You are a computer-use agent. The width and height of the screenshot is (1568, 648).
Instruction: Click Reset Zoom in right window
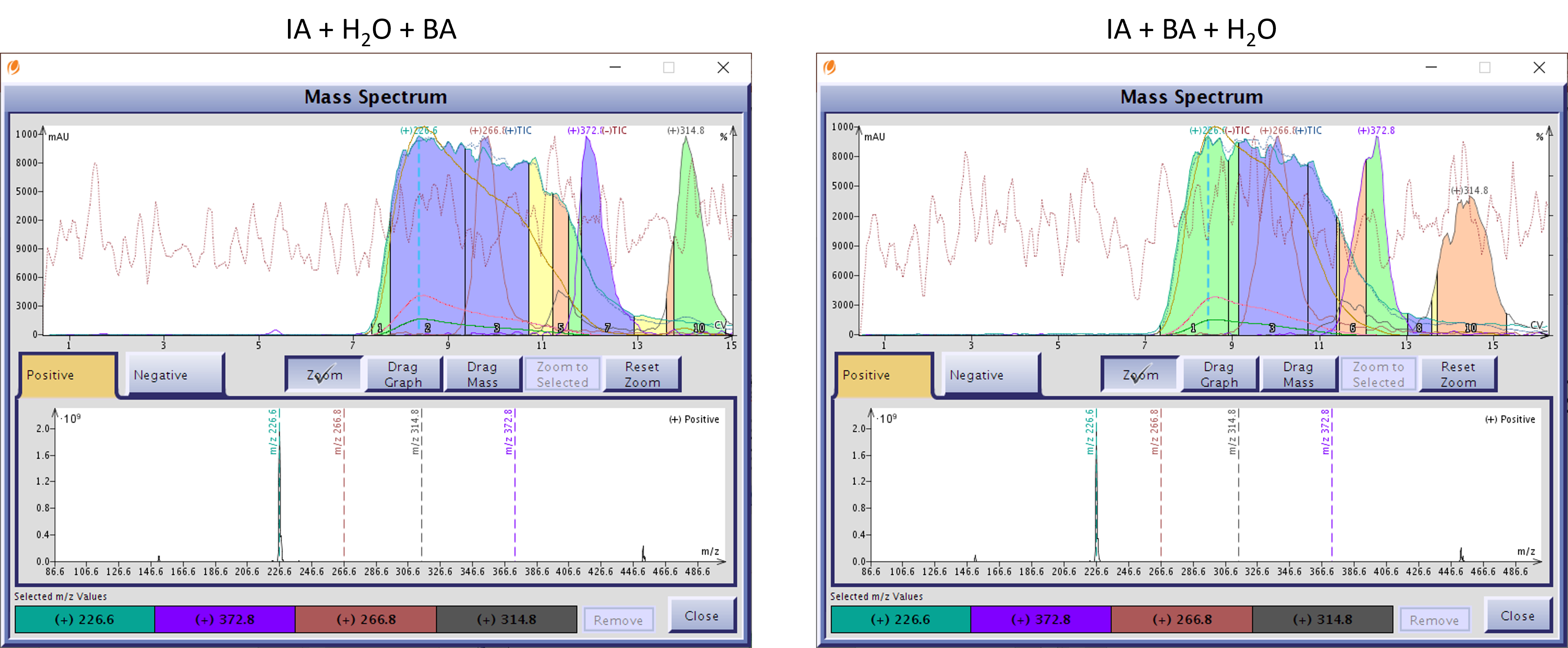point(1458,374)
